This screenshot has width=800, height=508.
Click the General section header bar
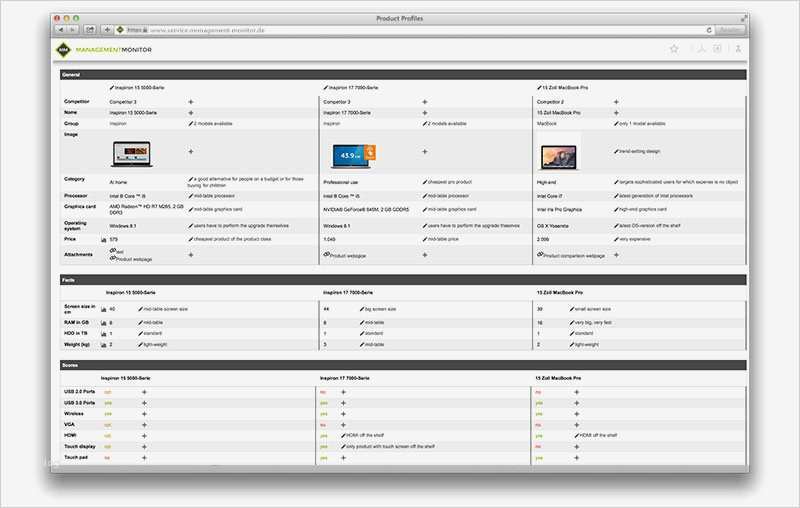pos(403,75)
